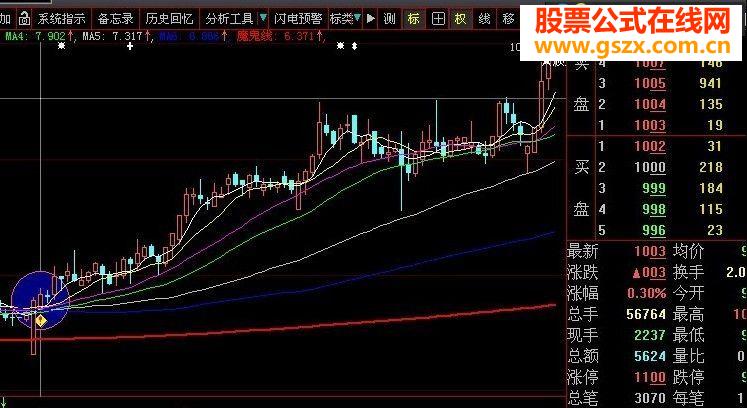The width and height of the screenshot is (747, 408).
Task: Click buy level 5 price 996
Action: 654,230
